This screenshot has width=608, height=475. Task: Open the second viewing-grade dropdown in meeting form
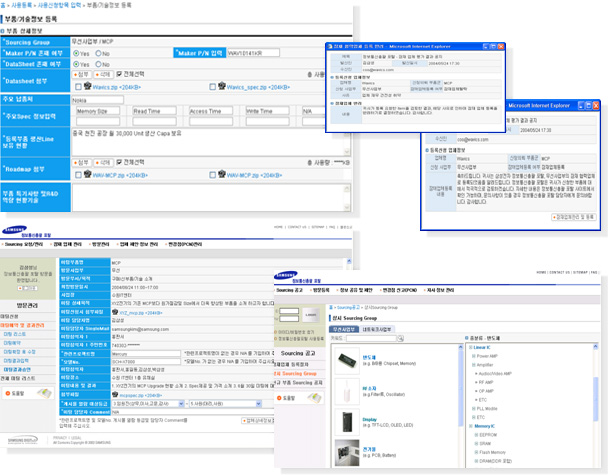[x=225, y=404]
